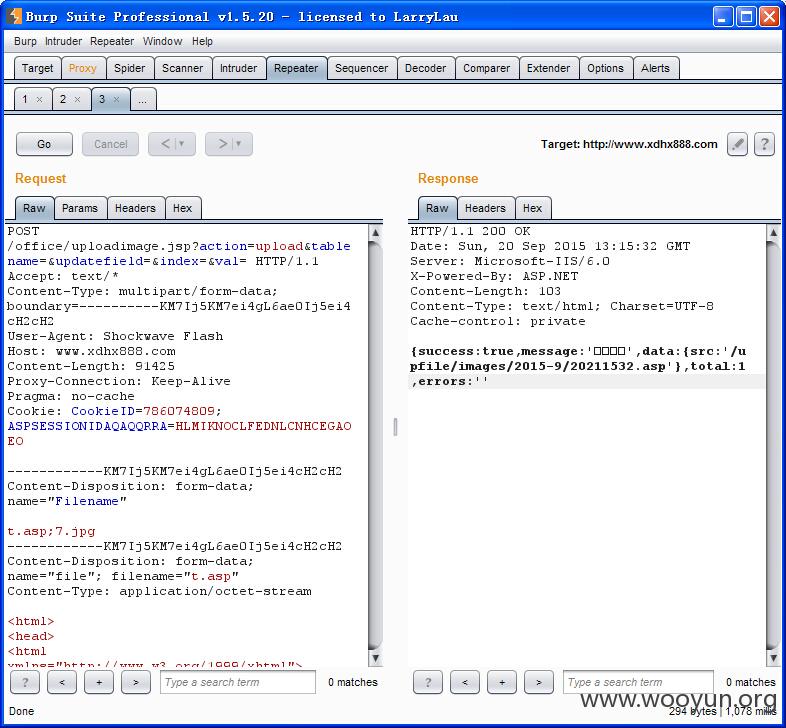The height and width of the screenshot is (728, 786).
Task: Click request pane scroll down arrow
Action: coord(375,658)
